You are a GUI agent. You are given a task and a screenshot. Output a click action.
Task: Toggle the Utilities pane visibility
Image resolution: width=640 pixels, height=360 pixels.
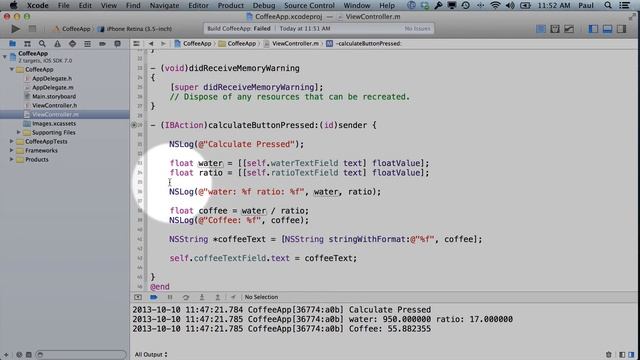pyautogui.click(x=622, y=29)
